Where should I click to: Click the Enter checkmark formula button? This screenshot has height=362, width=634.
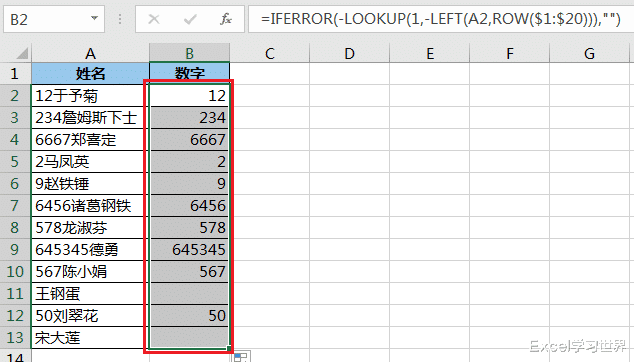click(x=190, y=19)
